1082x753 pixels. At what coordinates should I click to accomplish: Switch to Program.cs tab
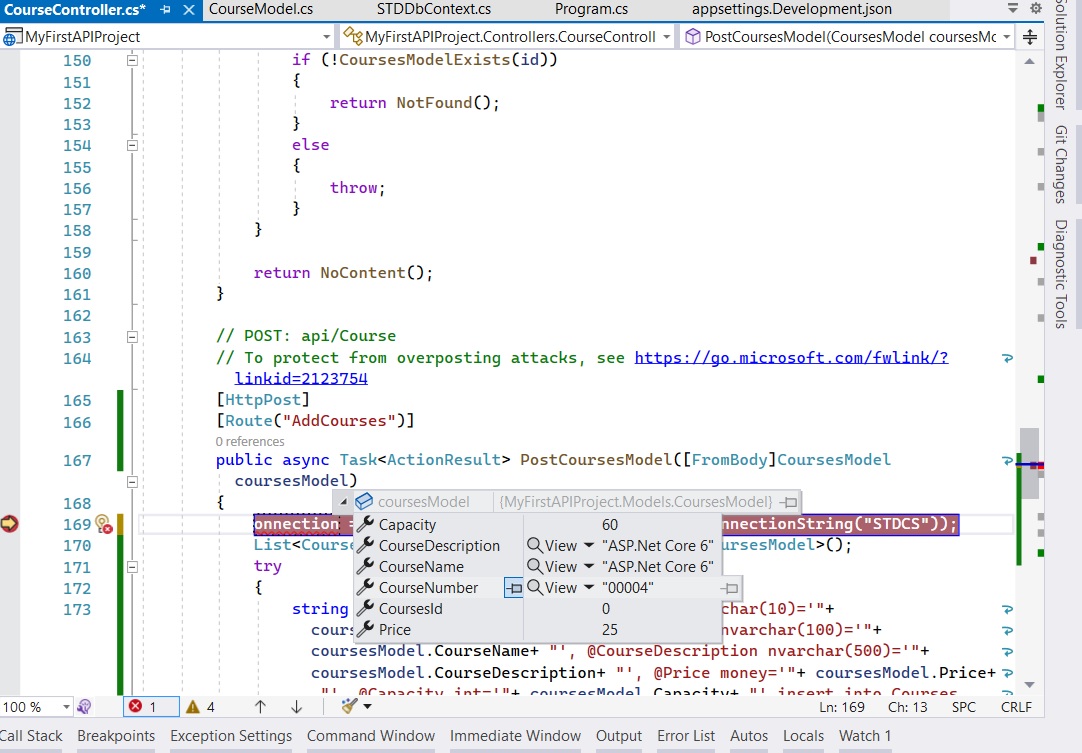[591, 9]
